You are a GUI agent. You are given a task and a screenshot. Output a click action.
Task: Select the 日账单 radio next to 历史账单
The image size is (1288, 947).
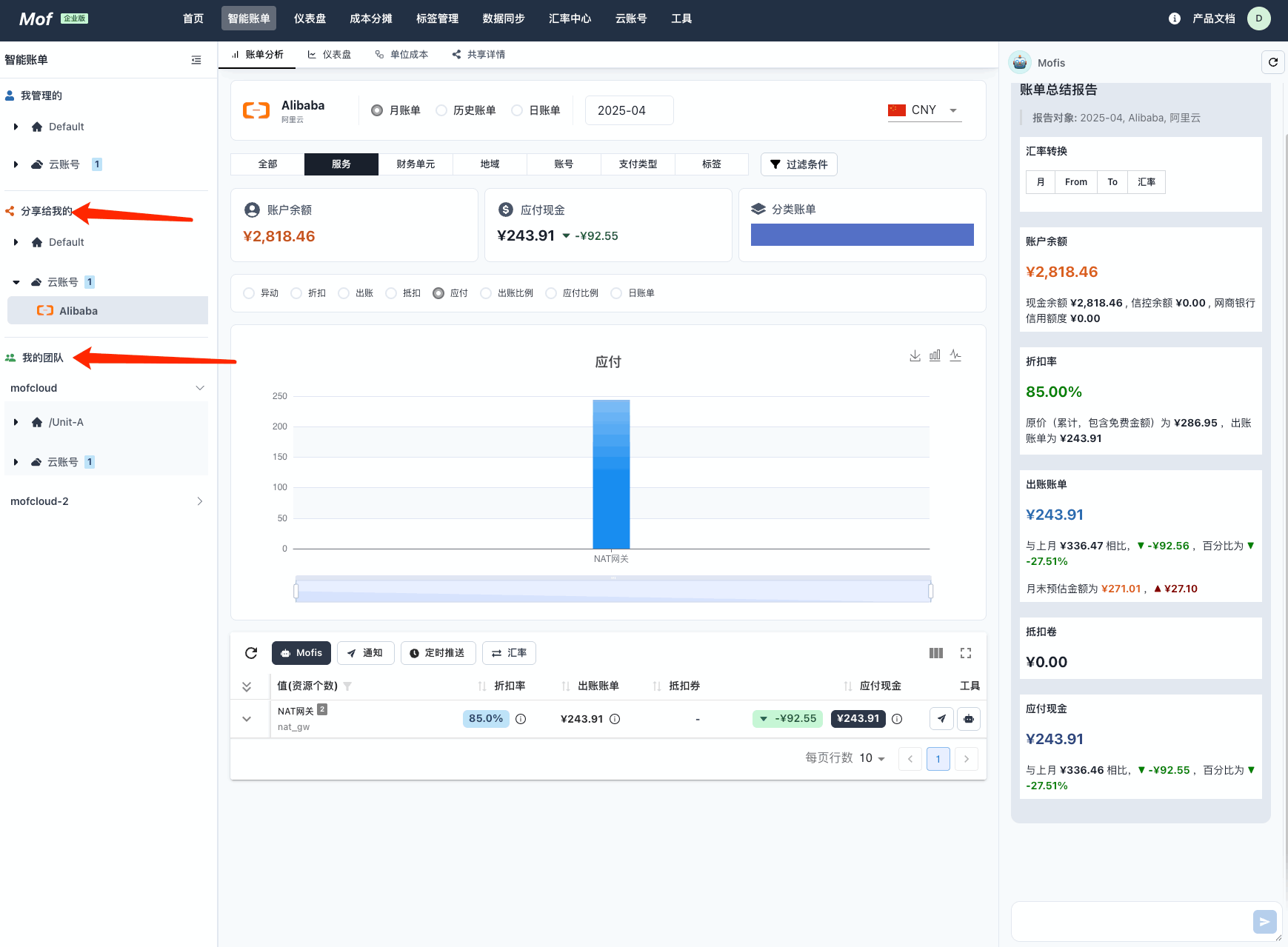click(x=517, y=110)
